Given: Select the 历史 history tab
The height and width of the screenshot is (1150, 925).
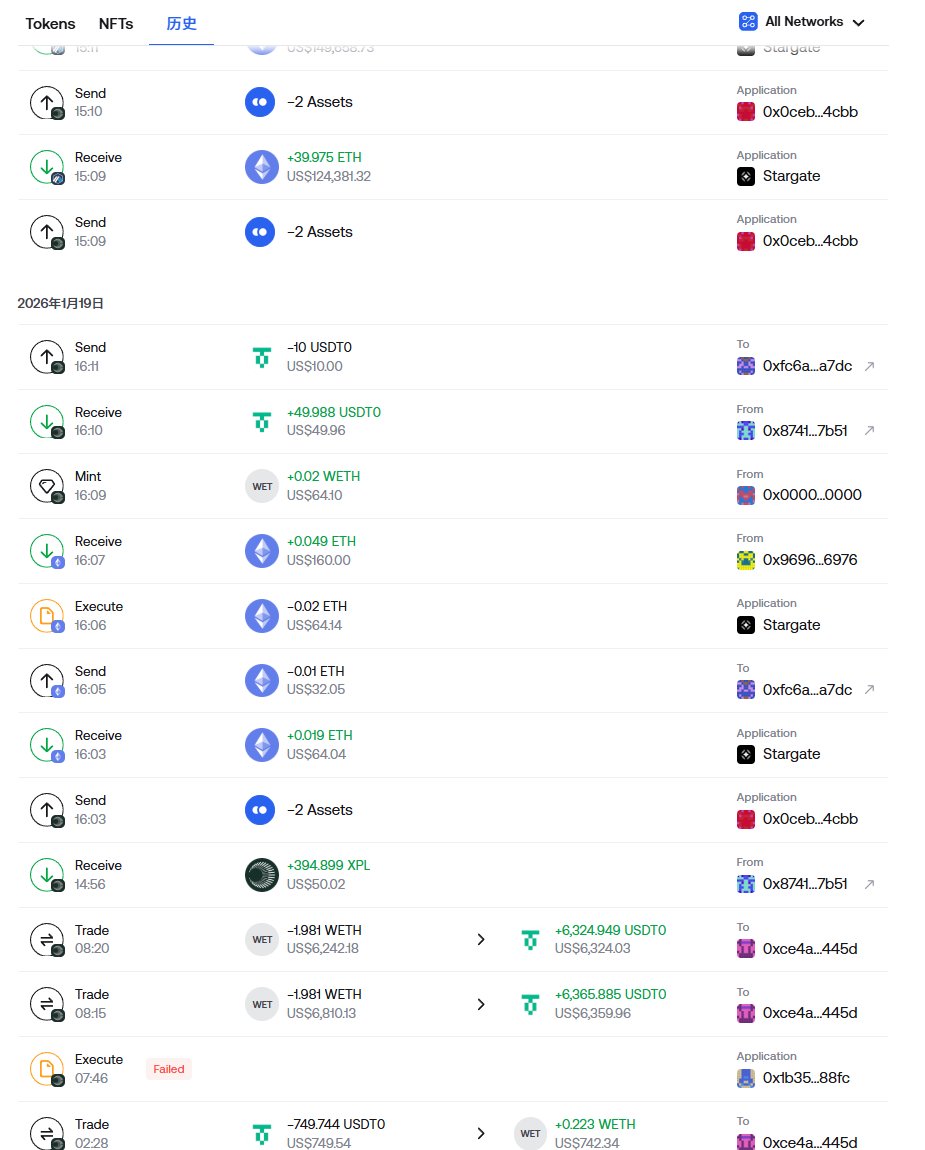Looking at the screenshot, I should pyautogui.click(x=181, y=23).
